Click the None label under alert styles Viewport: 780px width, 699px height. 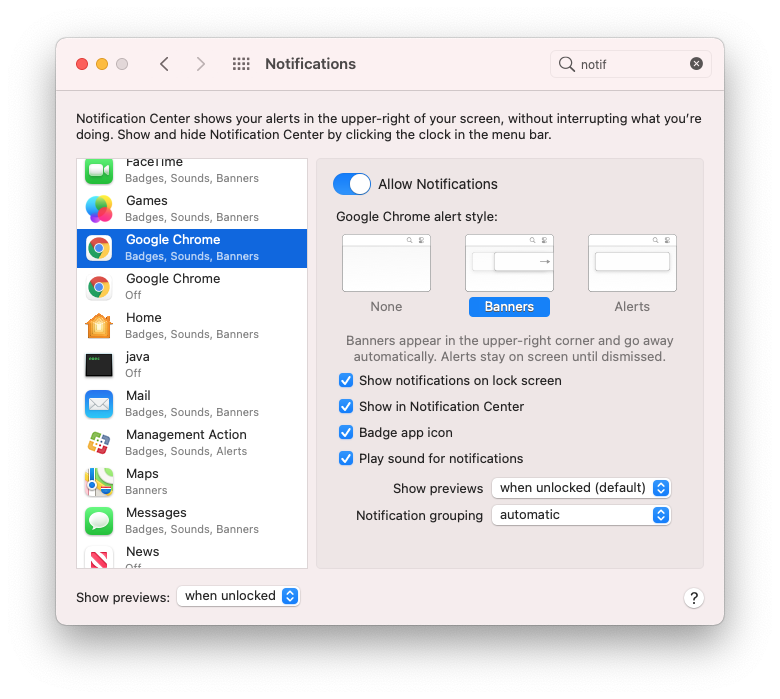tap(386, 306)
